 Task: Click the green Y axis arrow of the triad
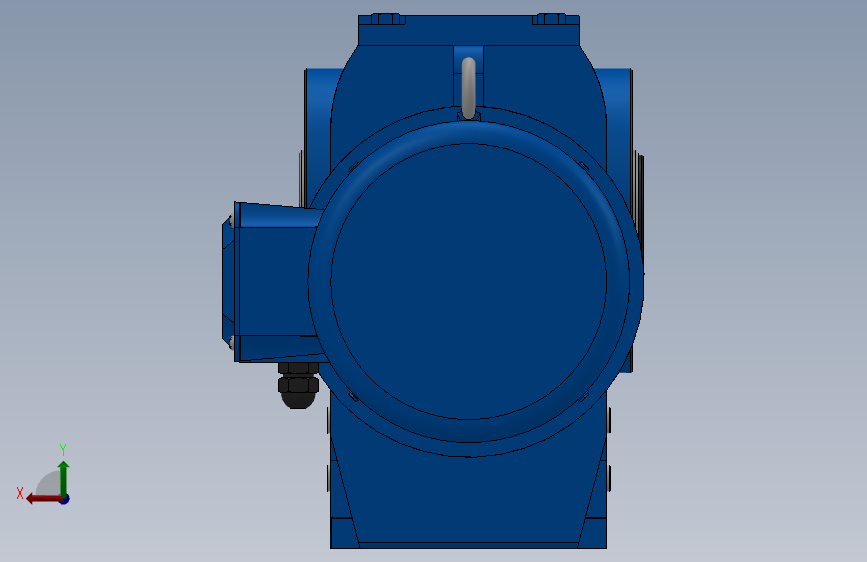pyautogui.click(x=64, y=478)
